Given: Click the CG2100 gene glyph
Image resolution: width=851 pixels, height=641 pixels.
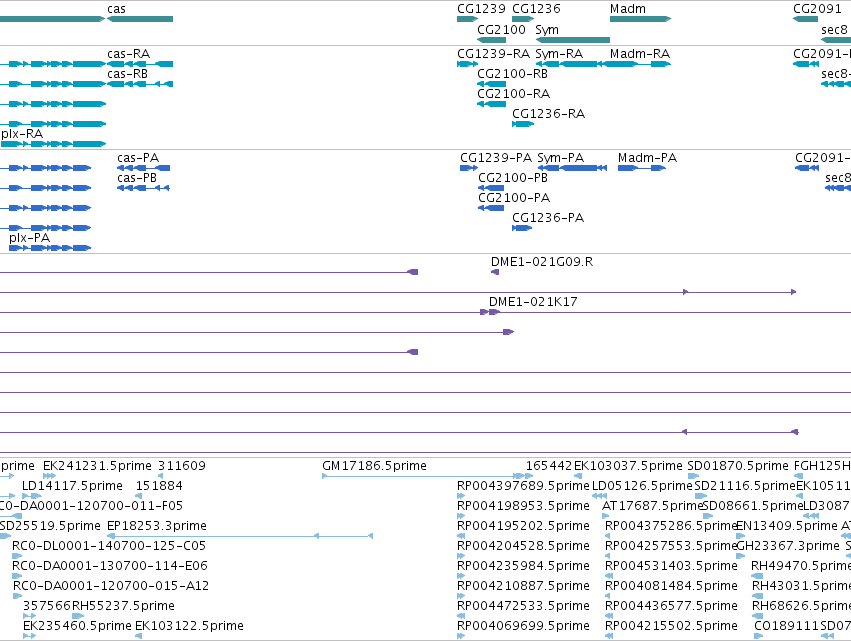Looking at the screenshot, I should (491, 40).
